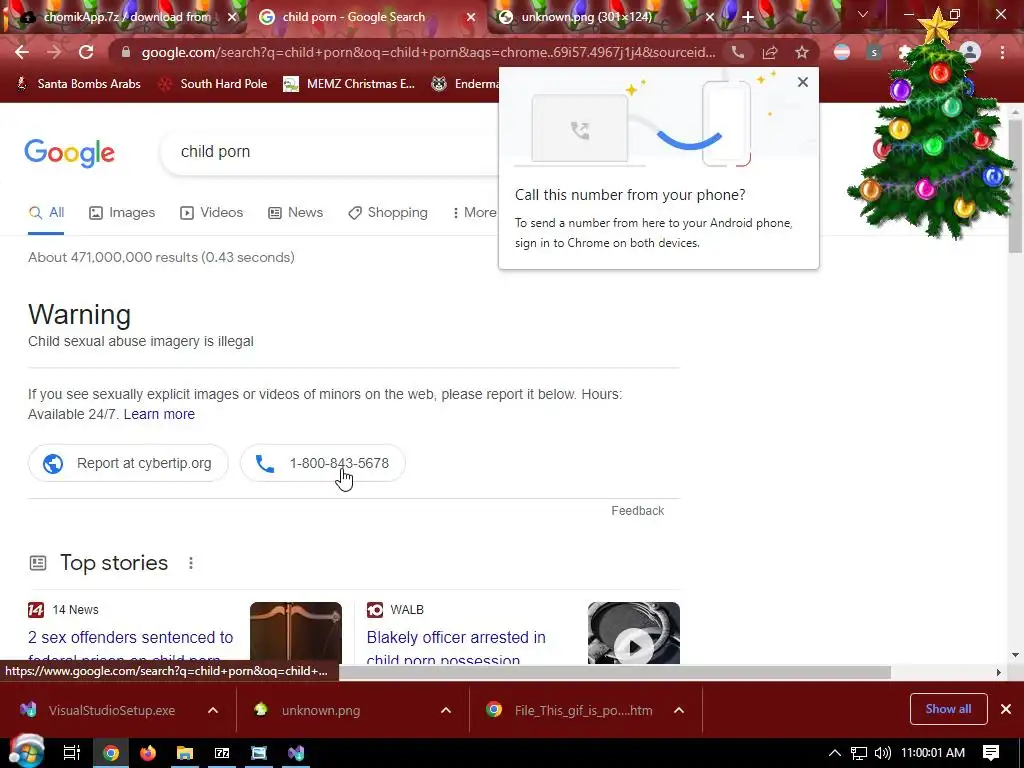Click Show all downloads

coord(948,709)
